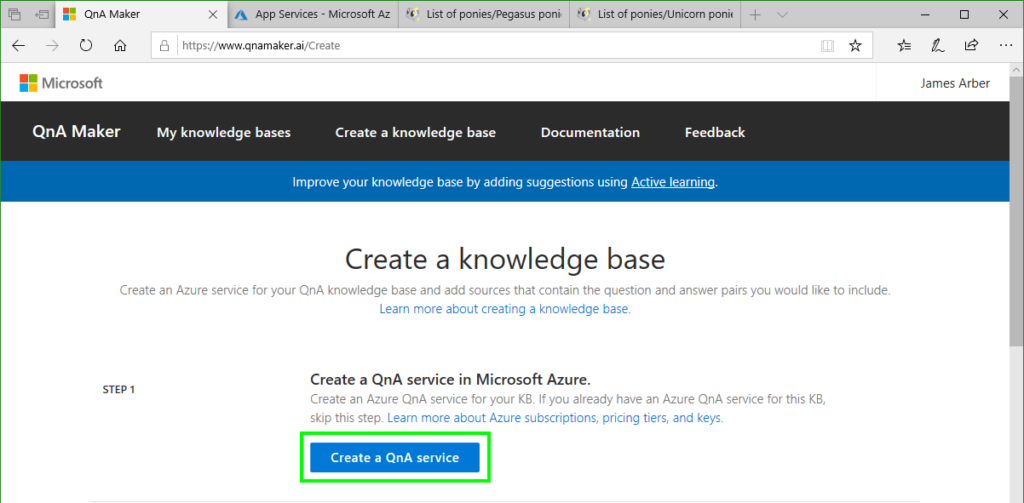Follow the Active learning link

[x=673, y=182]
